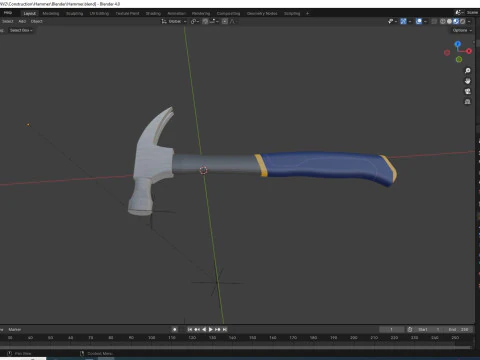This screenshot has width=480, height=360.
Task: Click frame 150 on timeline ruler
Action: [252, 338]
